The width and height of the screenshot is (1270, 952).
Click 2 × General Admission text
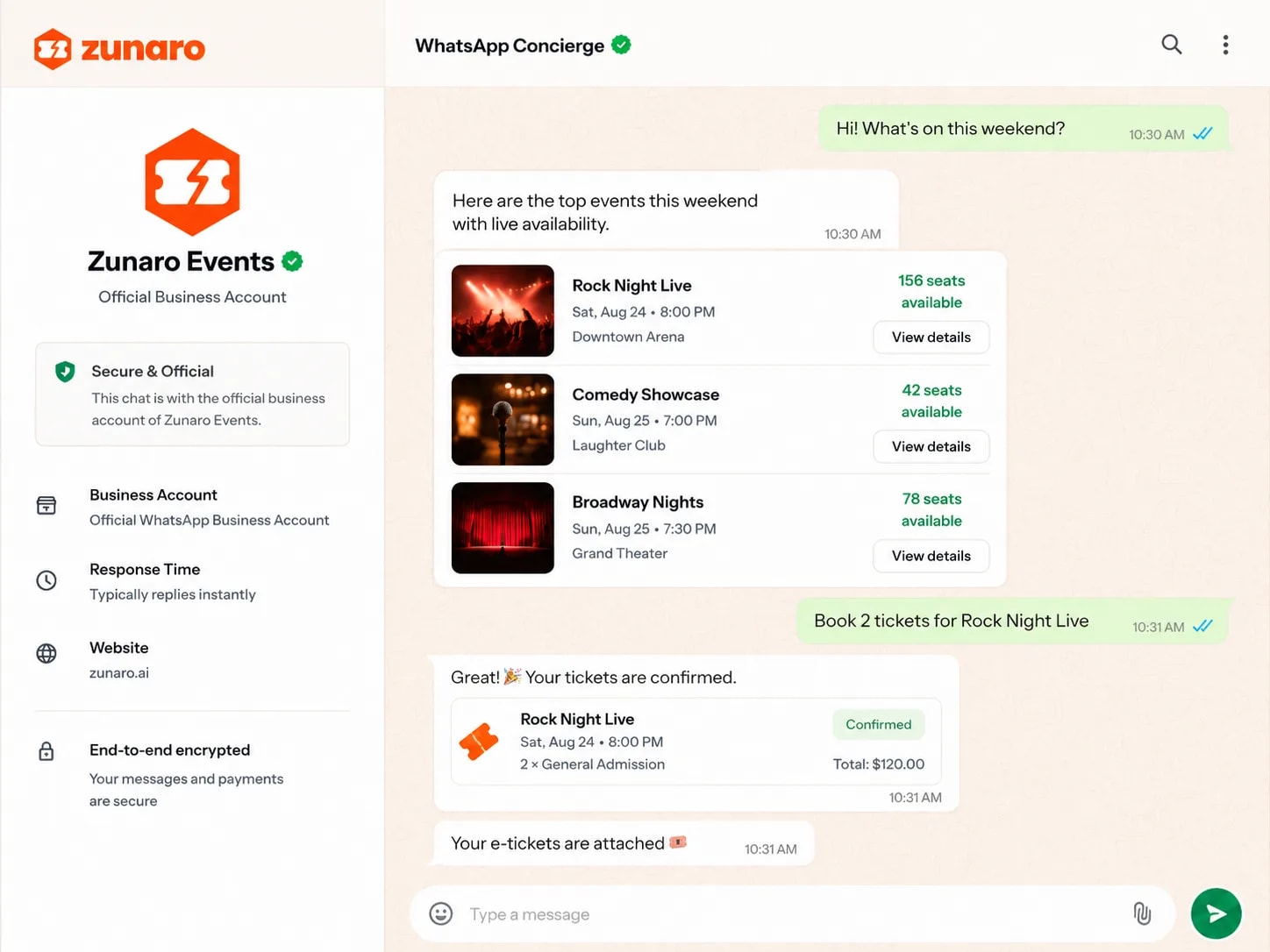pyautogui.click(x=592, y=764)
